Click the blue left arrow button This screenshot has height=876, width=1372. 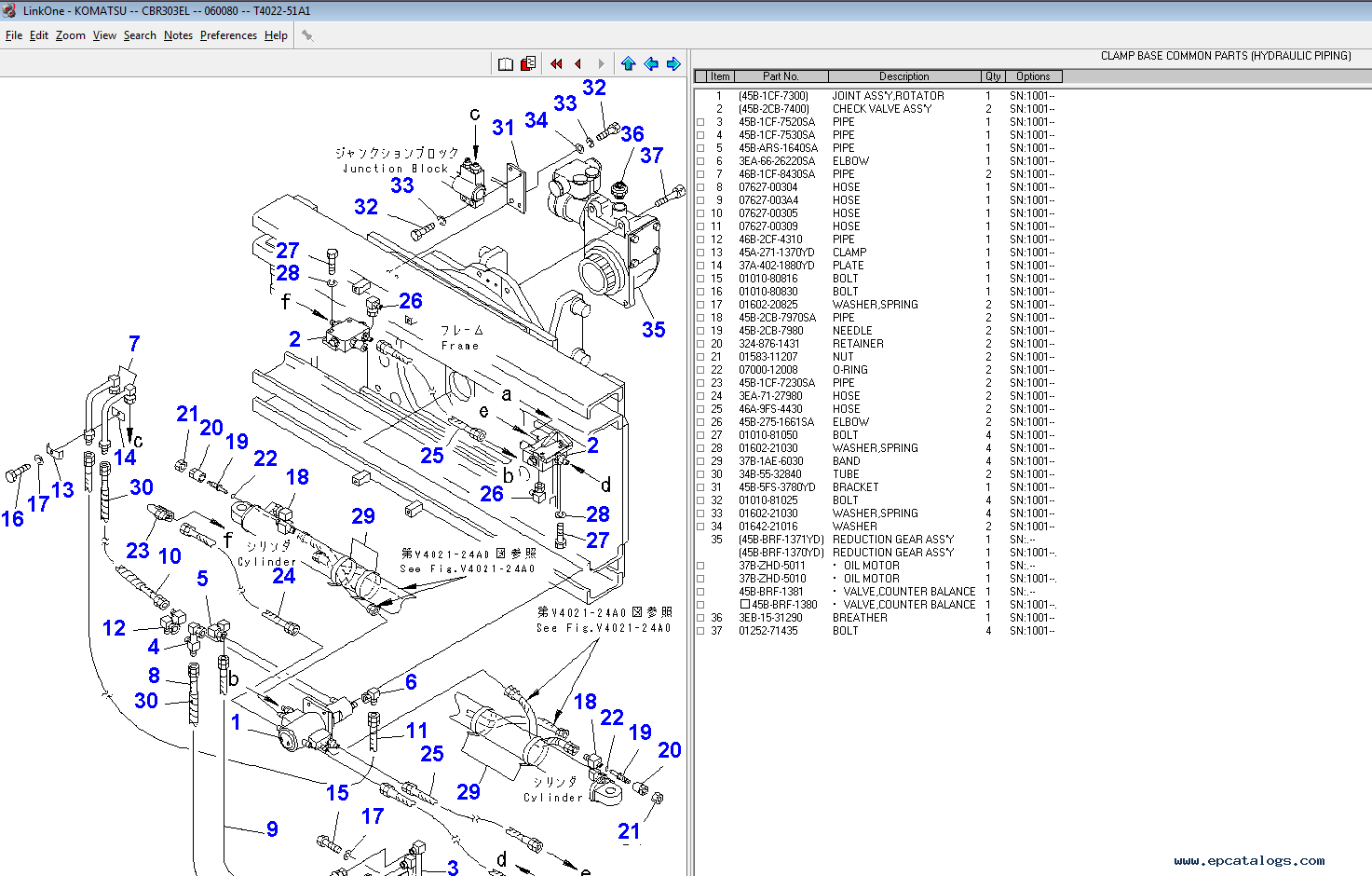click(x=651, y=64)
